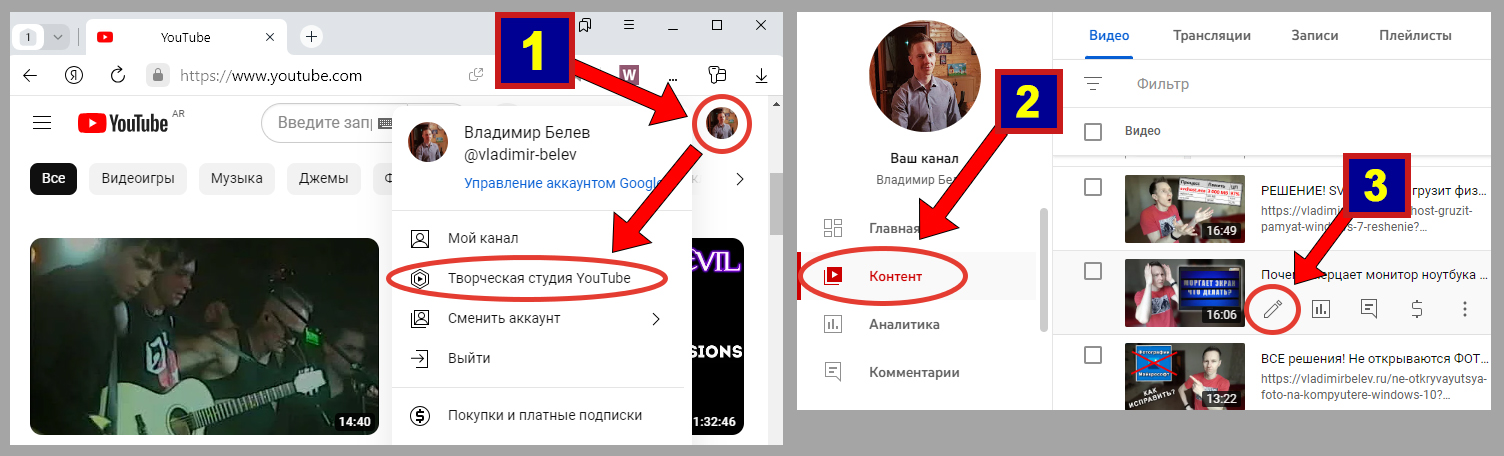Open the on-screen keyboard in search box
Screen dimensions: 1504x456
(387, 123)
